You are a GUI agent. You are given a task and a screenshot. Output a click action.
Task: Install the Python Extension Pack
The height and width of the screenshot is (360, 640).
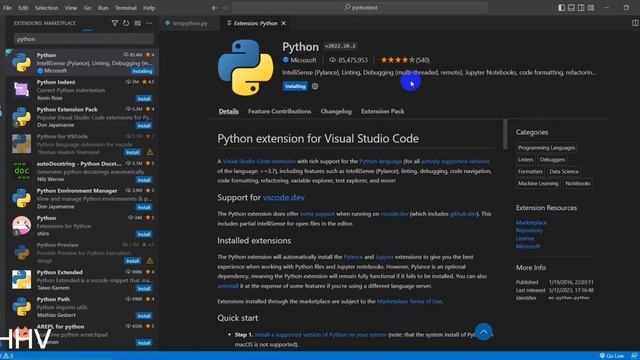coord(144,126)
